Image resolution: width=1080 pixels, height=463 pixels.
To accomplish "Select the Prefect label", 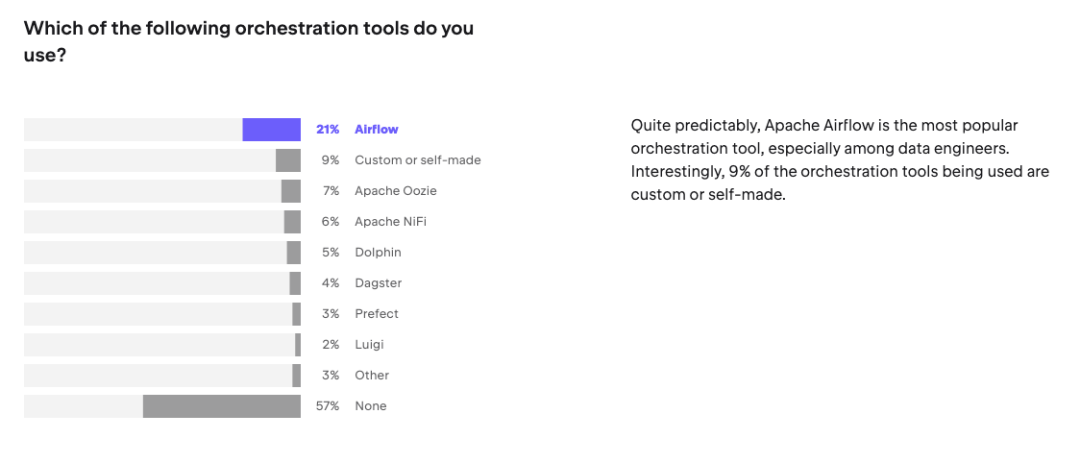I will [x=376, y=314].
